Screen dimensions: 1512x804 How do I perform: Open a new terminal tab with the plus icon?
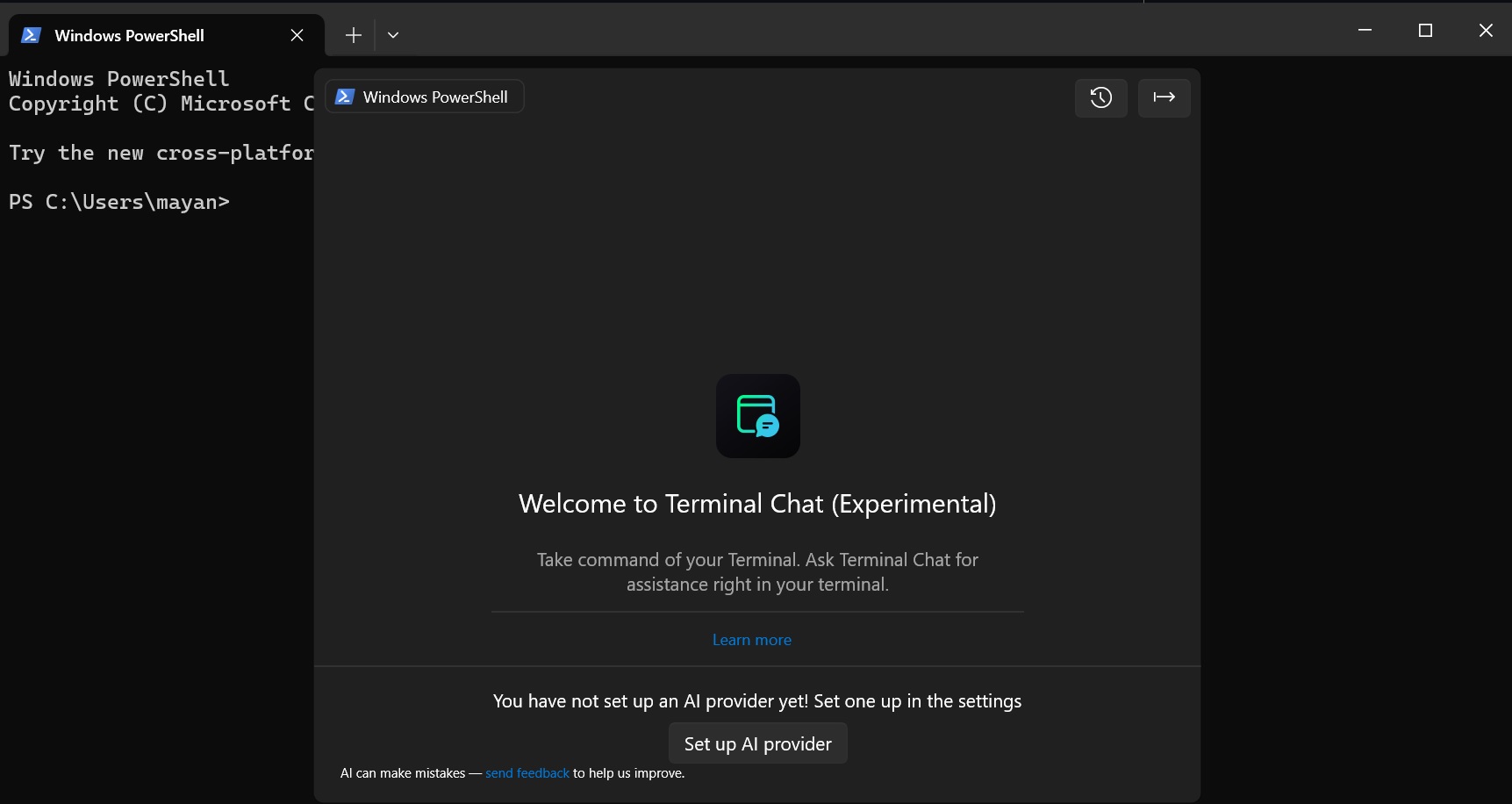coord(353,34)
